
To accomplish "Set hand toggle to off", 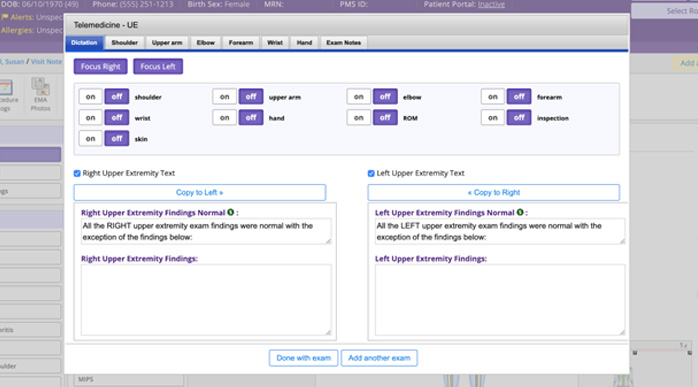I will 251,118.
